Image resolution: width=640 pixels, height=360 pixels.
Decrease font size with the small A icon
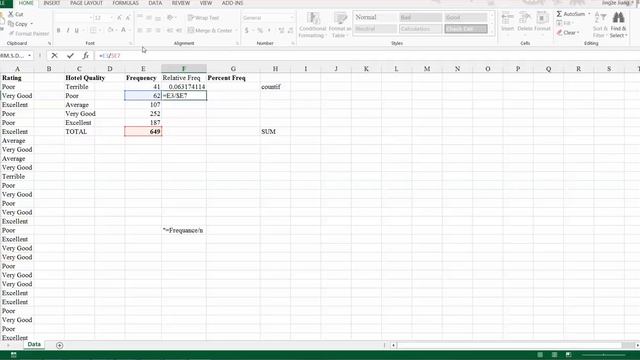pyautogui.click(x=128, y=18)
